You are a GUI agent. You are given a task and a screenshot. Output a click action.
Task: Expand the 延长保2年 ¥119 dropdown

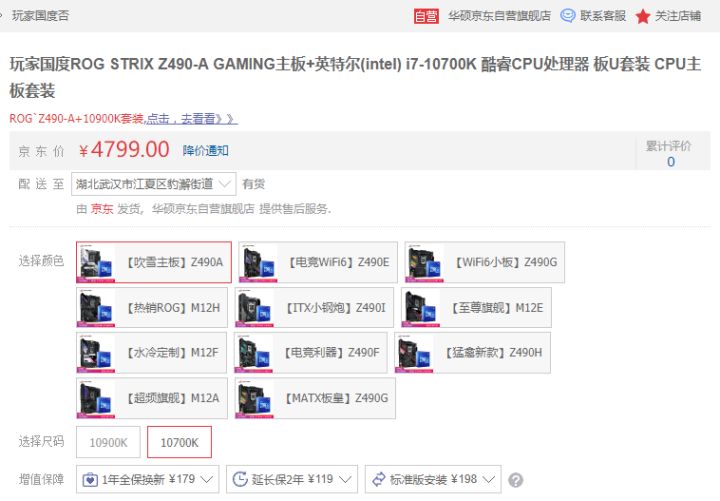292,479
